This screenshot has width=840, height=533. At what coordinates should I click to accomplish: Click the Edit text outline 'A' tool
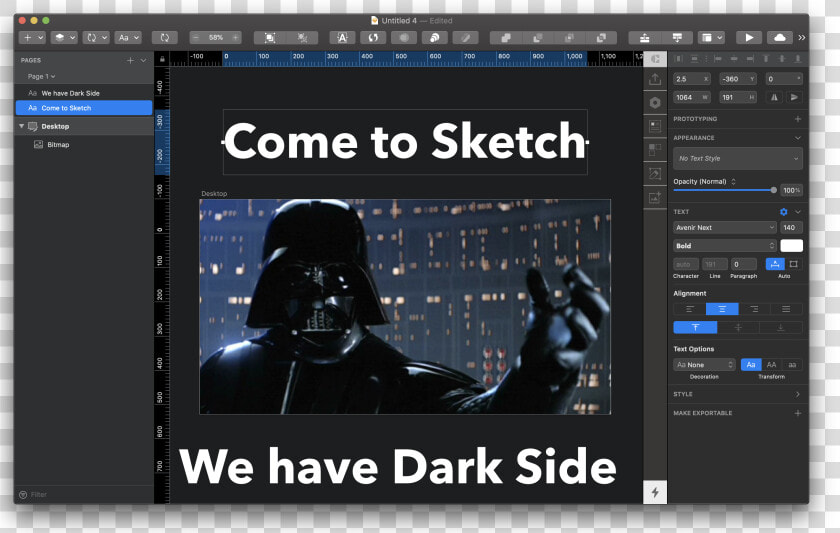[342, 37]
